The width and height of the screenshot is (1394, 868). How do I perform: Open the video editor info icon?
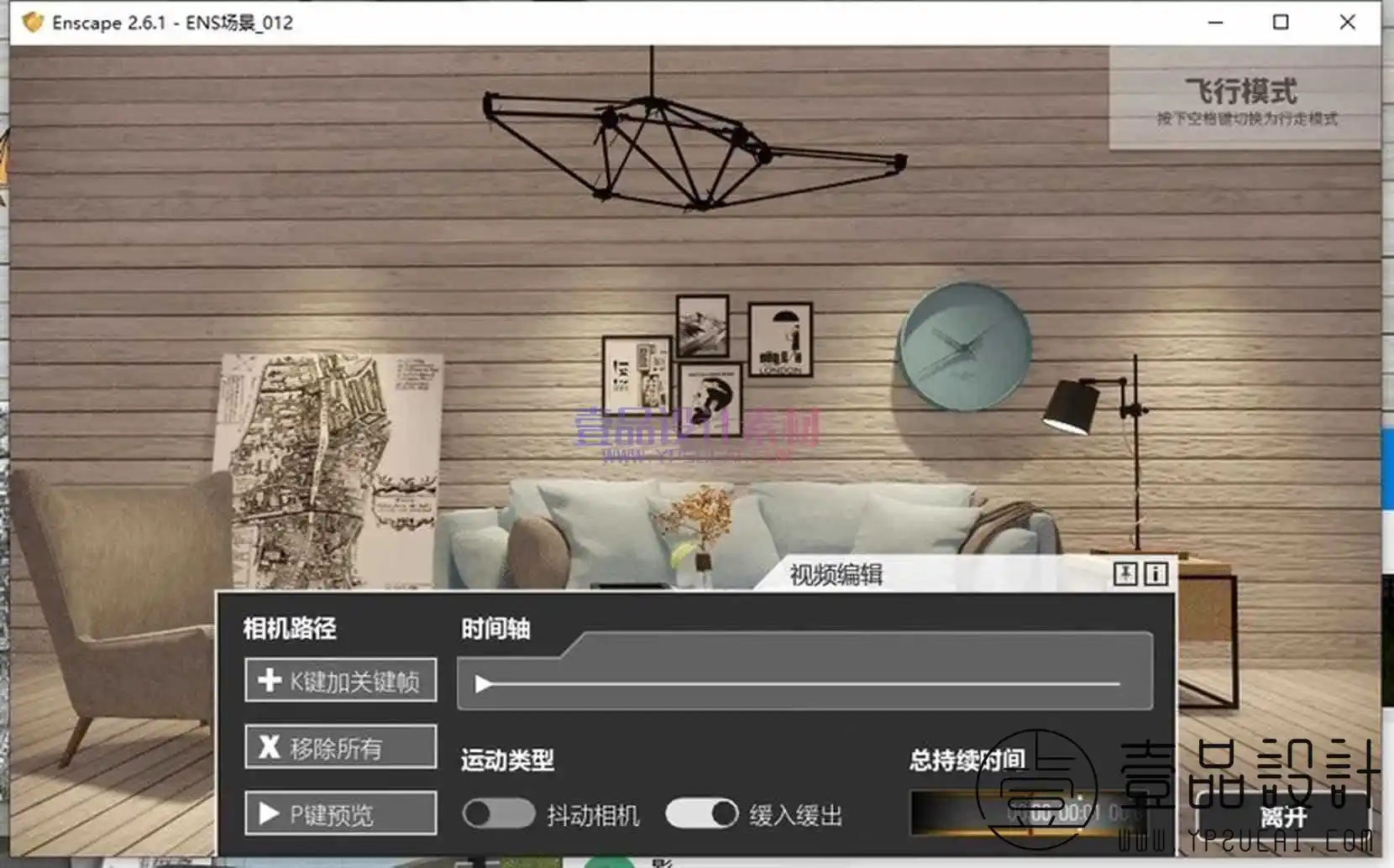[x=1156, y=573]
